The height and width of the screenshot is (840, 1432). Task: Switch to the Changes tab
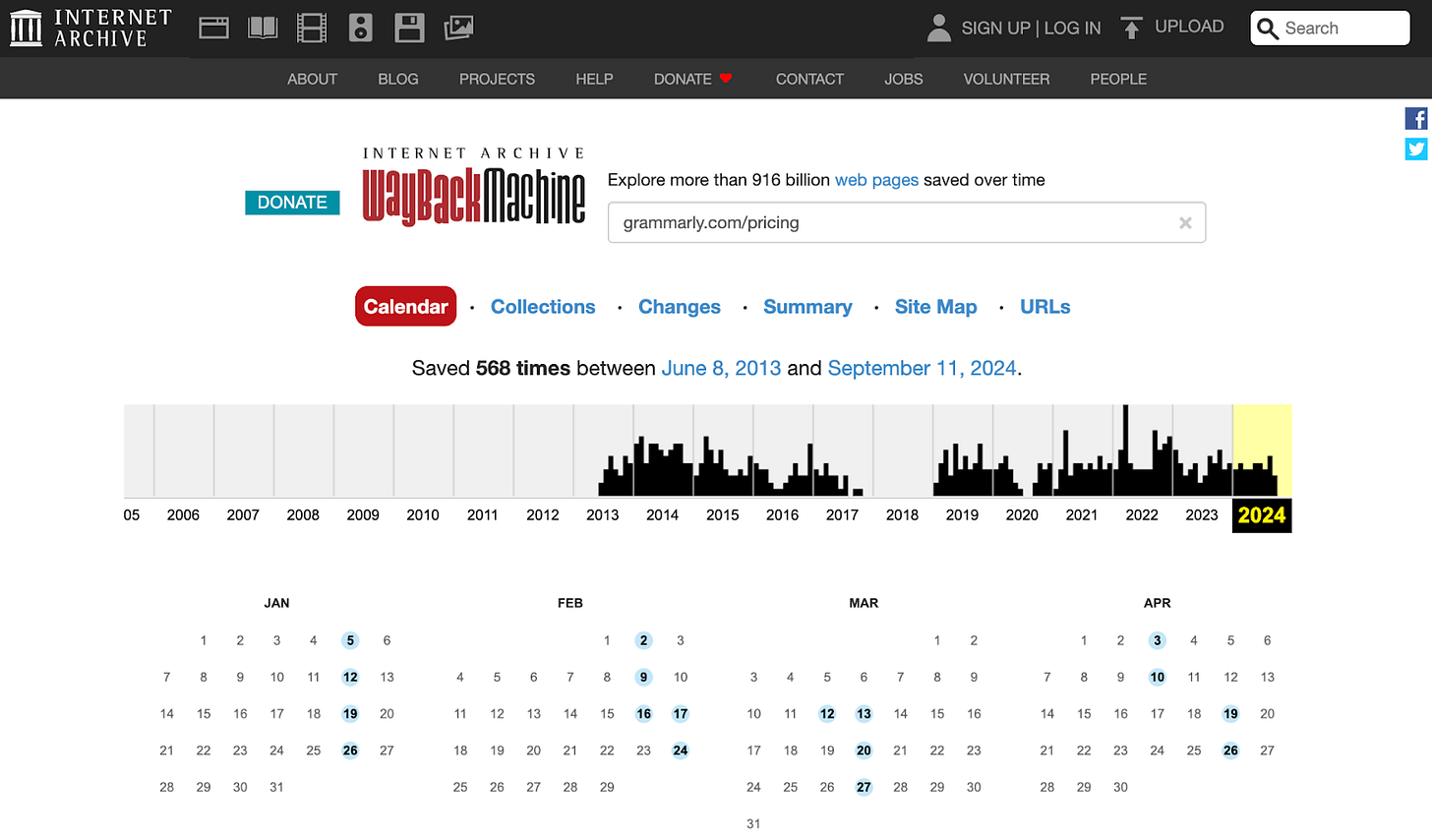680,307
